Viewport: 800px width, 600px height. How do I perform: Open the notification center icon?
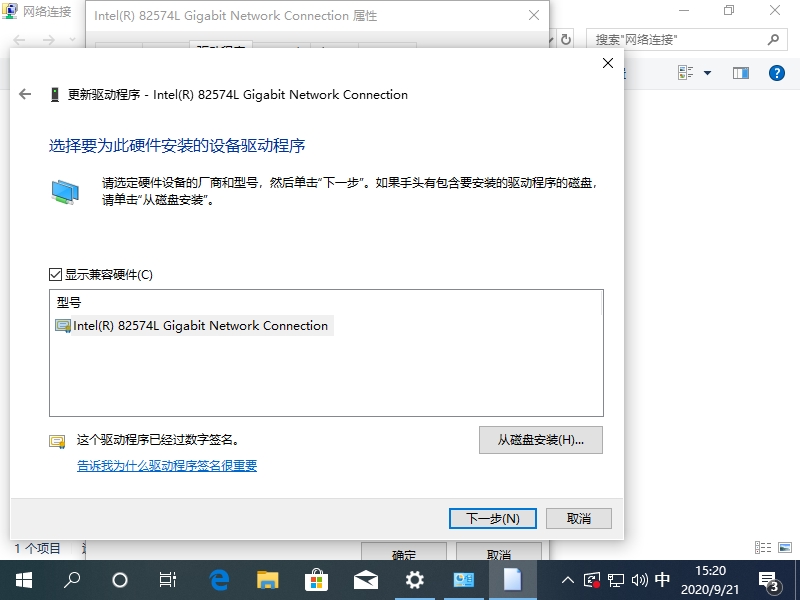coord(768,581)
